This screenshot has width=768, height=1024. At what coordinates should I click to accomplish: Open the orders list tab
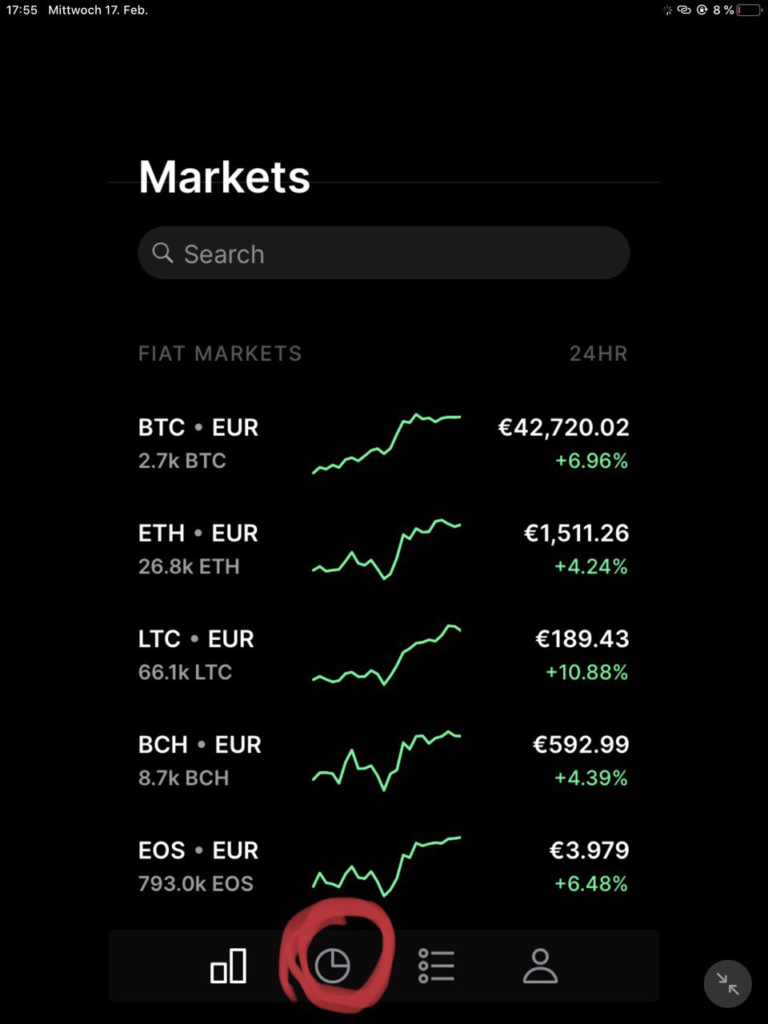click(437, 966)
